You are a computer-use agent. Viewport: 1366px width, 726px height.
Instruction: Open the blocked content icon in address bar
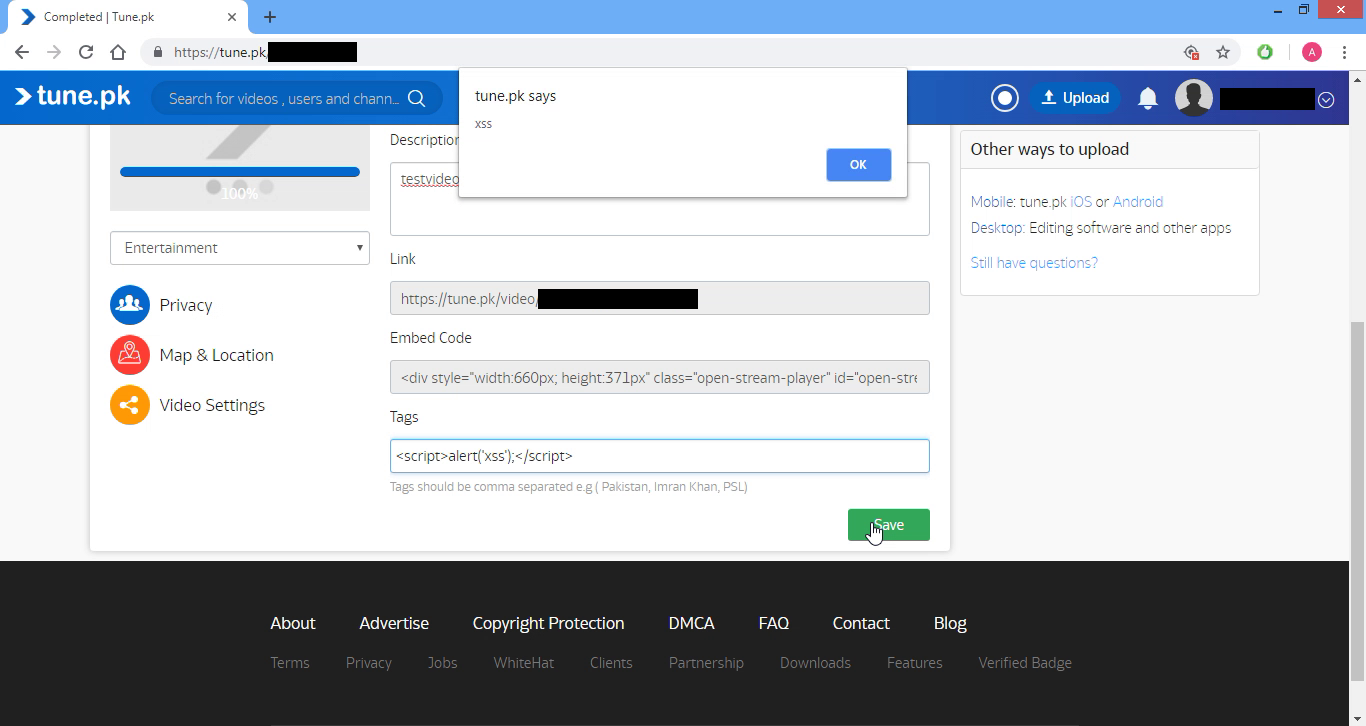(x=1191, y=52)
